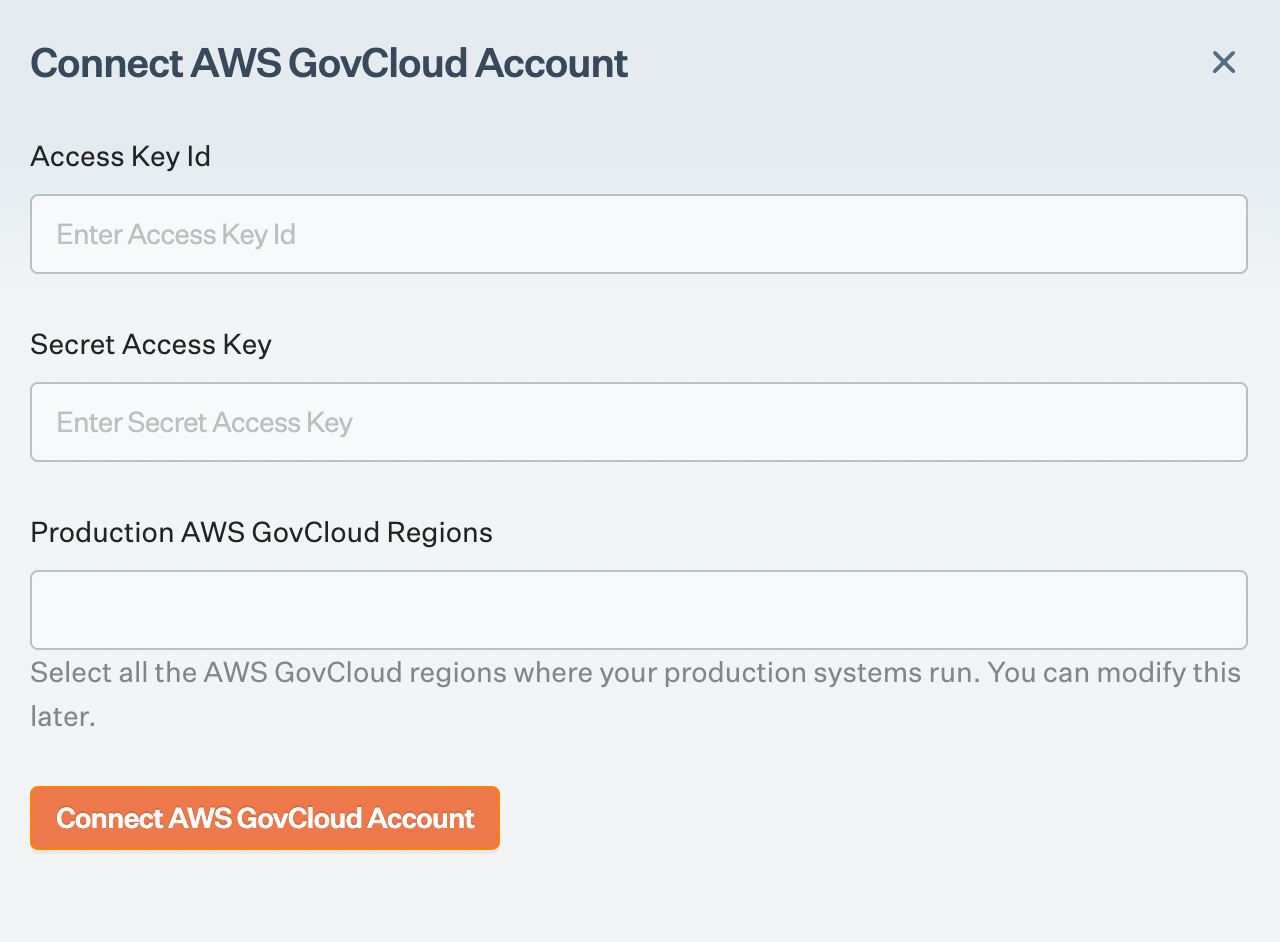Focus the Access Key Id input field

(639, 234)
